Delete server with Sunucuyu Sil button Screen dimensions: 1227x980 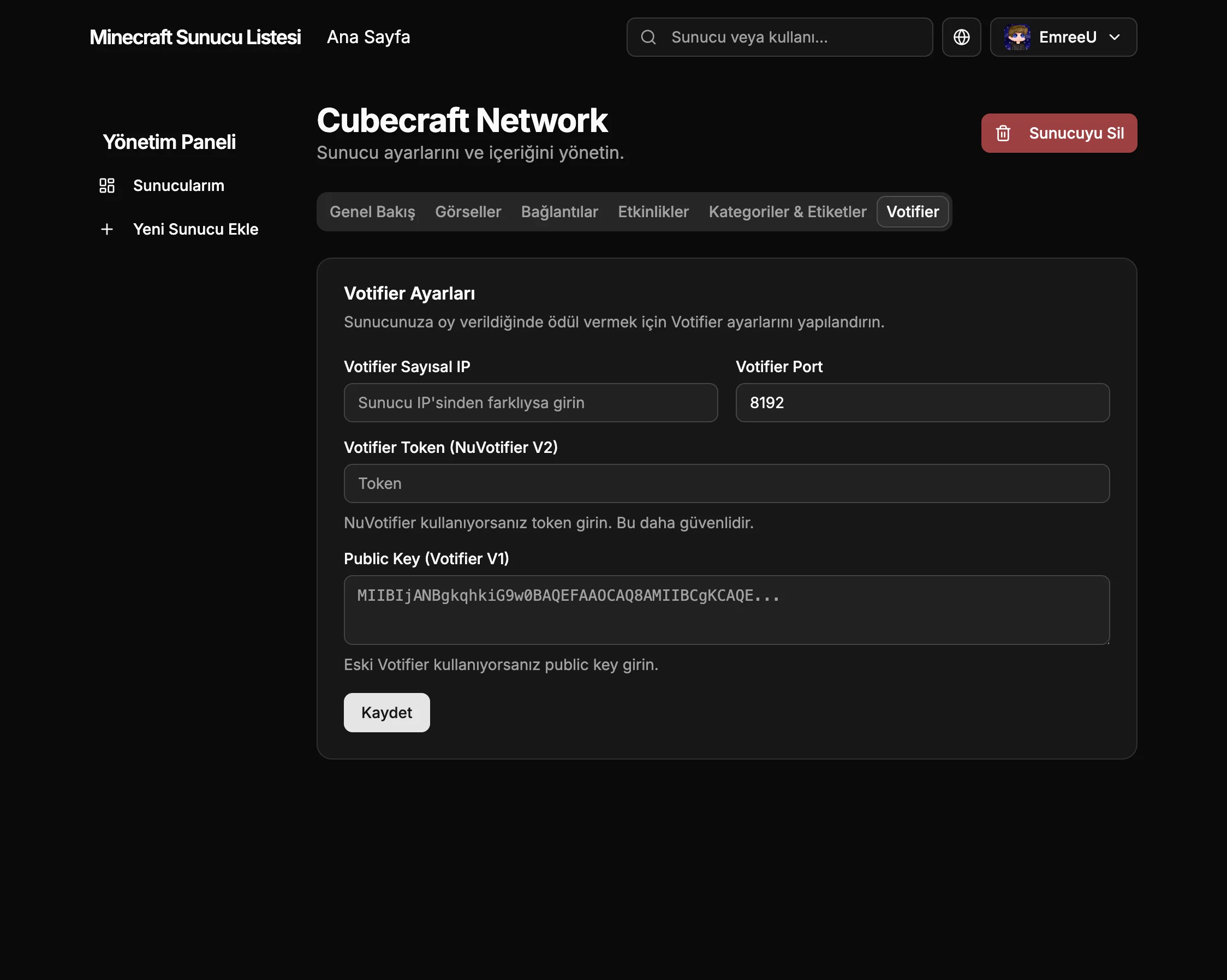pyautogui.click(x=1059, y=133)
